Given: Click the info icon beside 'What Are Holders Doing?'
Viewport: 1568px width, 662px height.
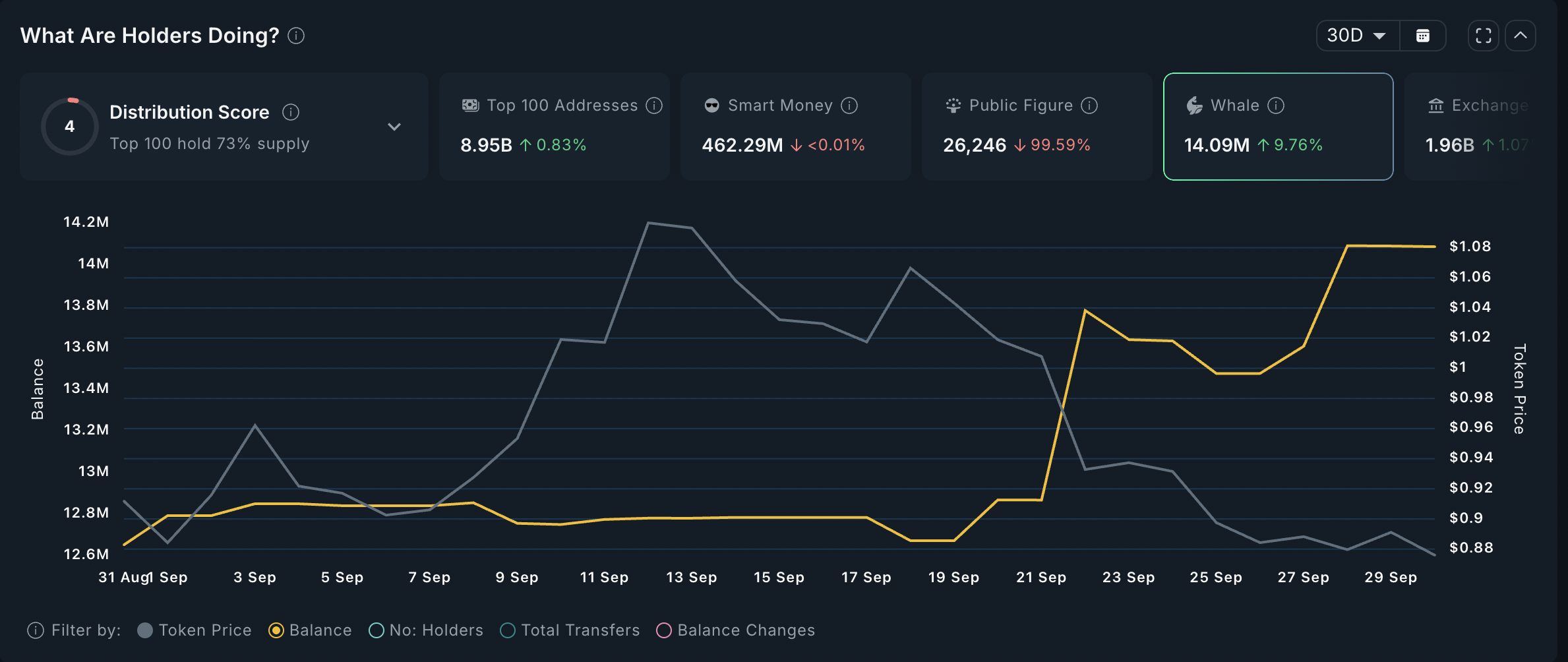Looking at the screenshot, I should (x=296, y=36).
